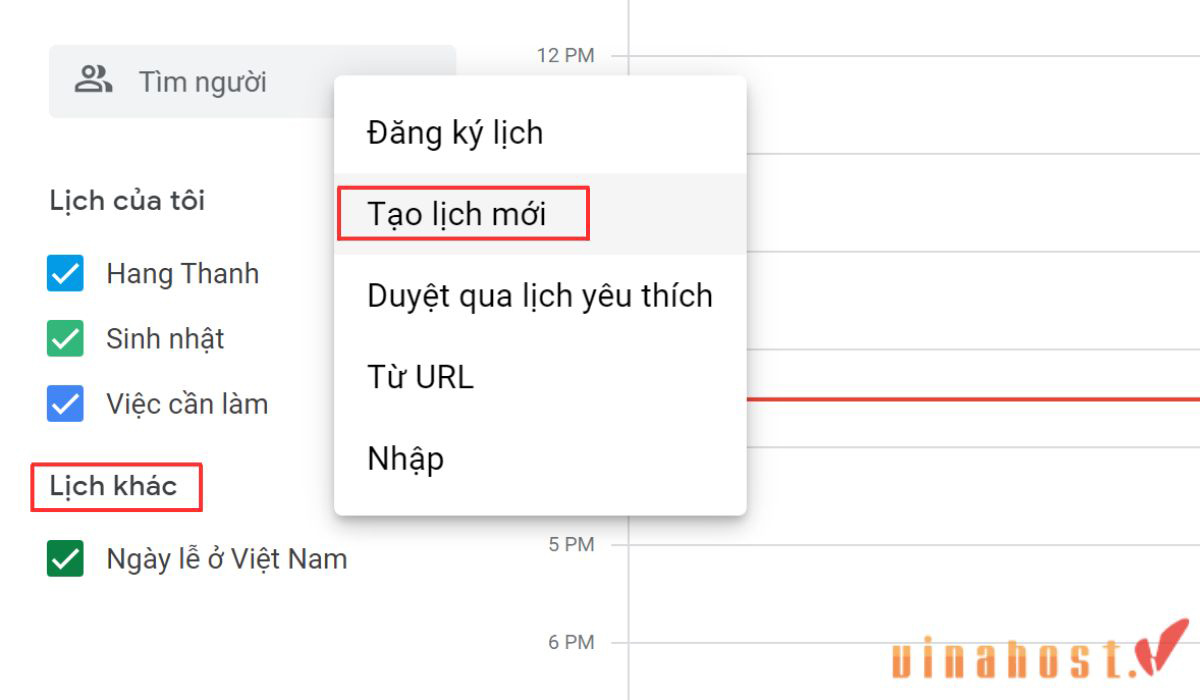
Task: Click the 12 PM time label
Action: [566, 55]
